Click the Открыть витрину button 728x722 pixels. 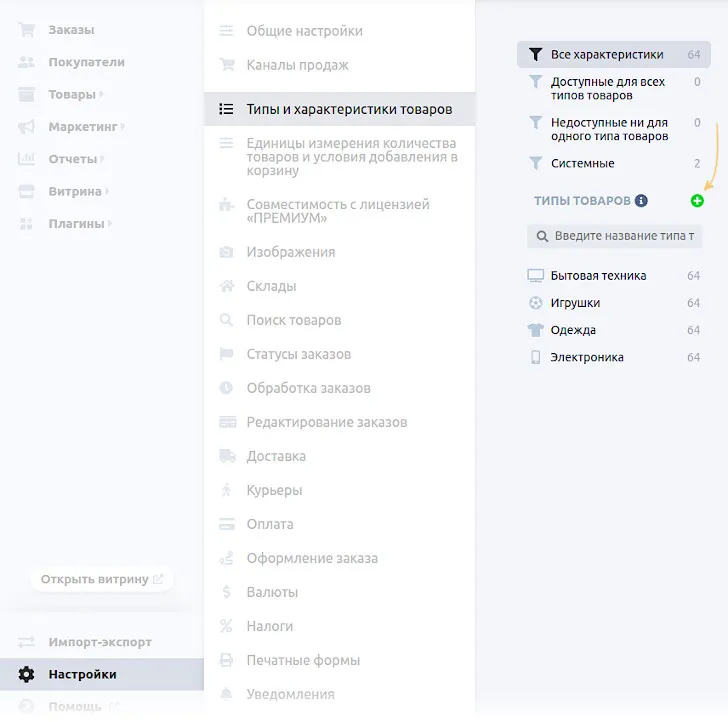[101, 579]
